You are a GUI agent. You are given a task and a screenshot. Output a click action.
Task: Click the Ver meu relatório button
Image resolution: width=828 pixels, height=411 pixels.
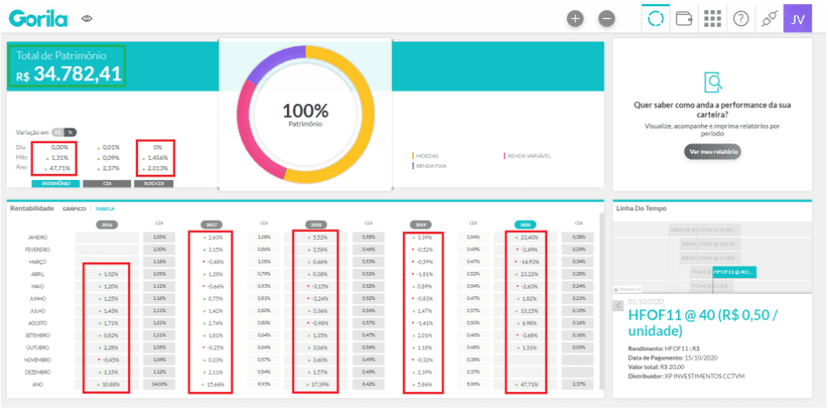coord(712,152)
